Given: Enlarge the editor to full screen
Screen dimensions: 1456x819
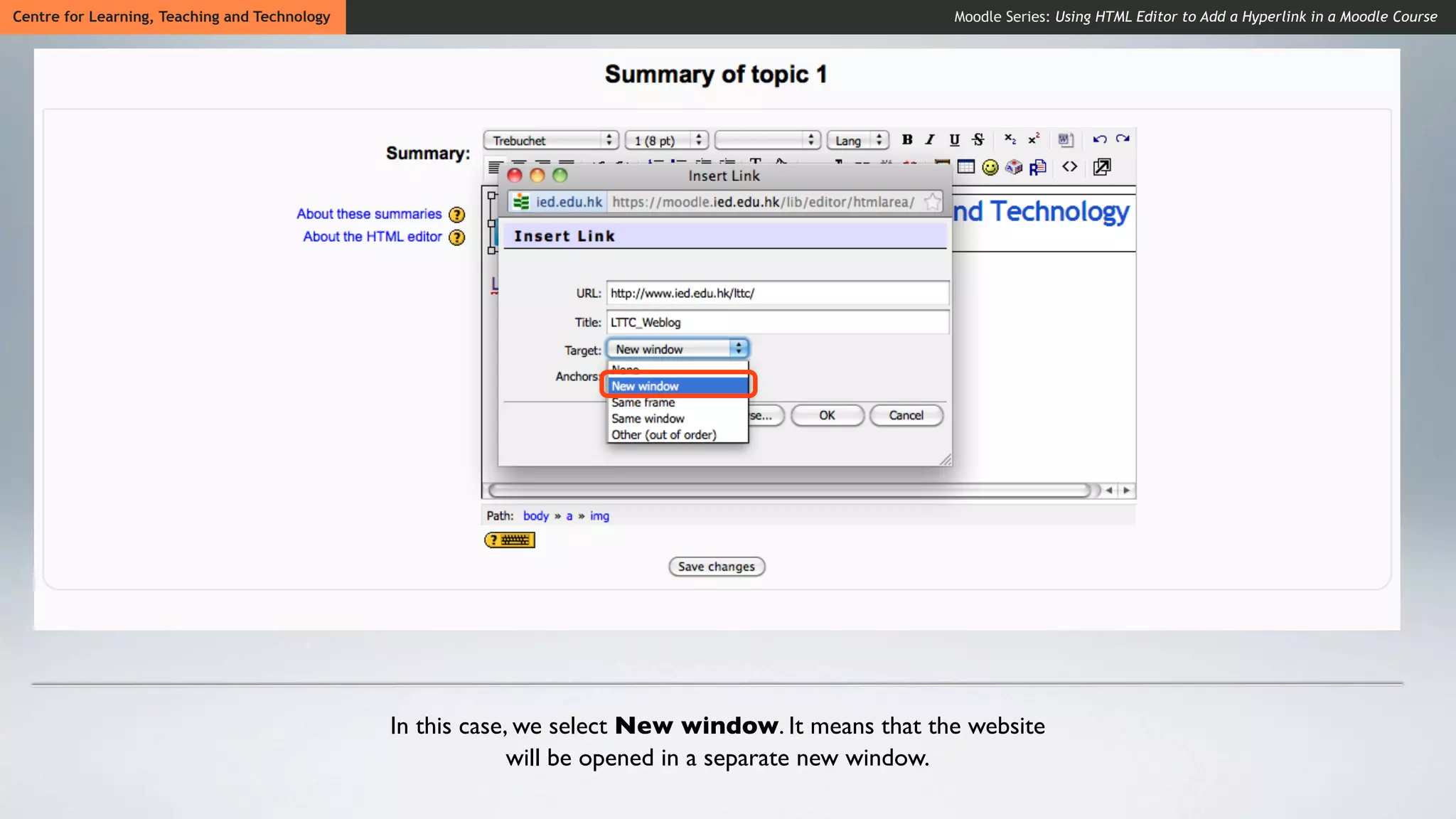Looking at the screenshot, I should 1102,167.
